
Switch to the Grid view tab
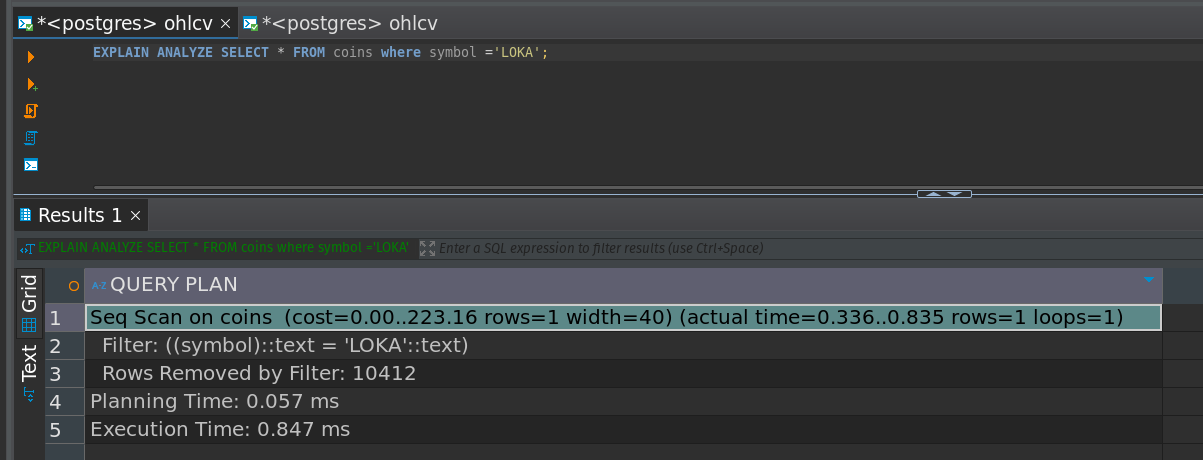coord(29,304)
